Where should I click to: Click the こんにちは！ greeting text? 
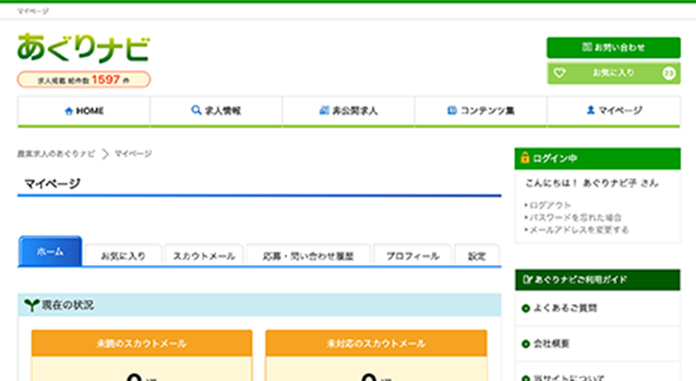pos(552,183)
